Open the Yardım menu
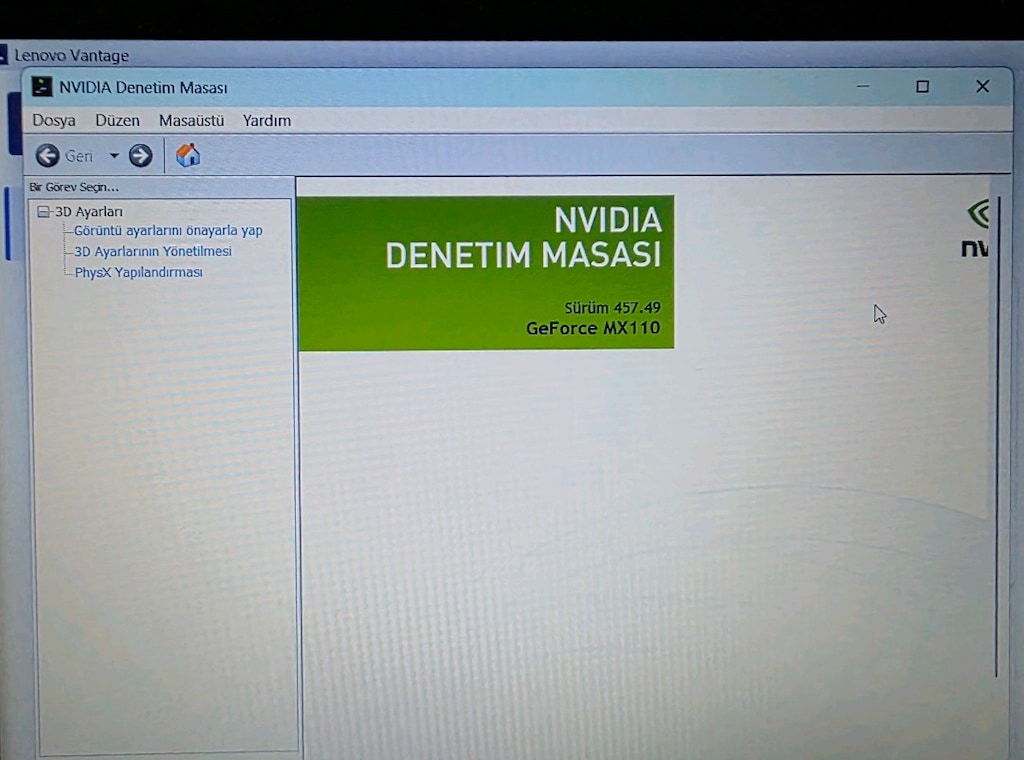This screenshot has height=760, width=1024. (266, 121)
